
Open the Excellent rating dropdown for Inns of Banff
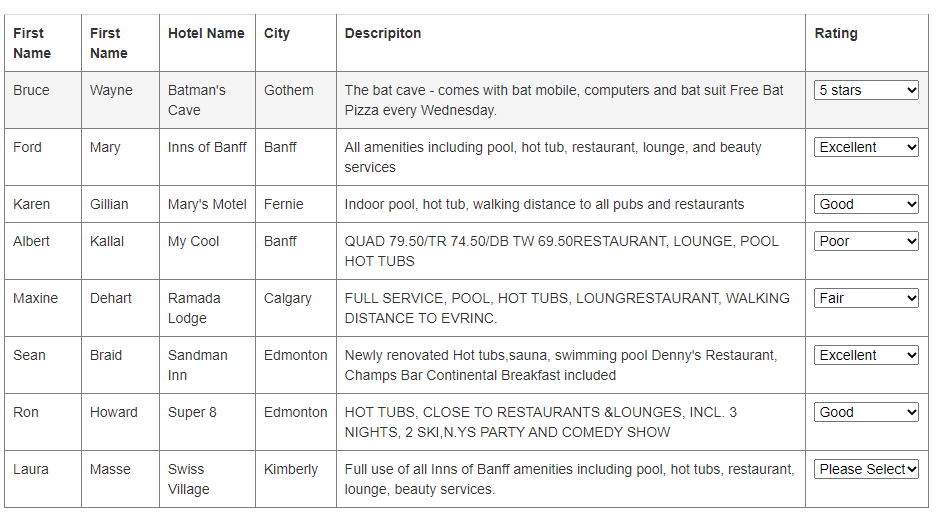[866, 147]
